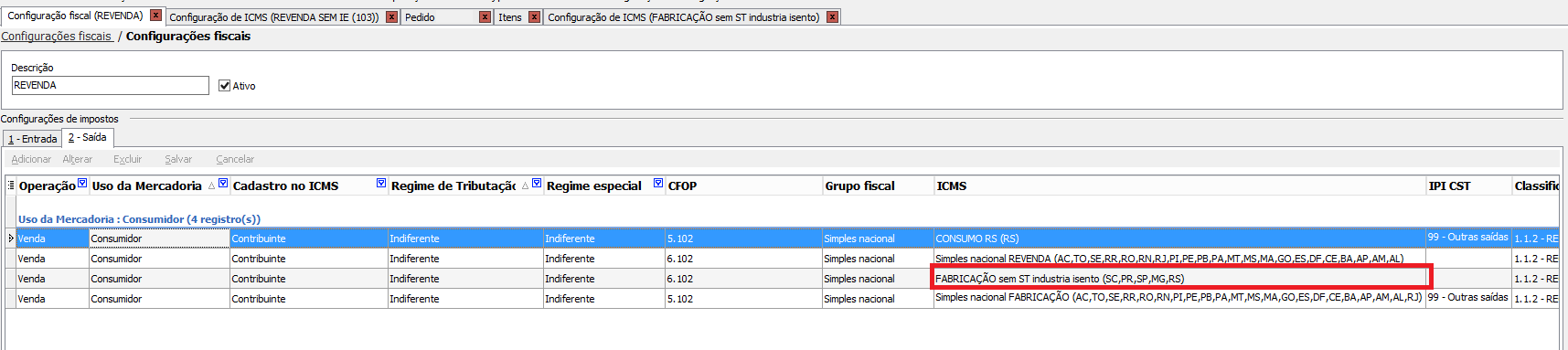
Task: Click the Adicionar button
Action: pyautogui.click(x=31, y=159)
